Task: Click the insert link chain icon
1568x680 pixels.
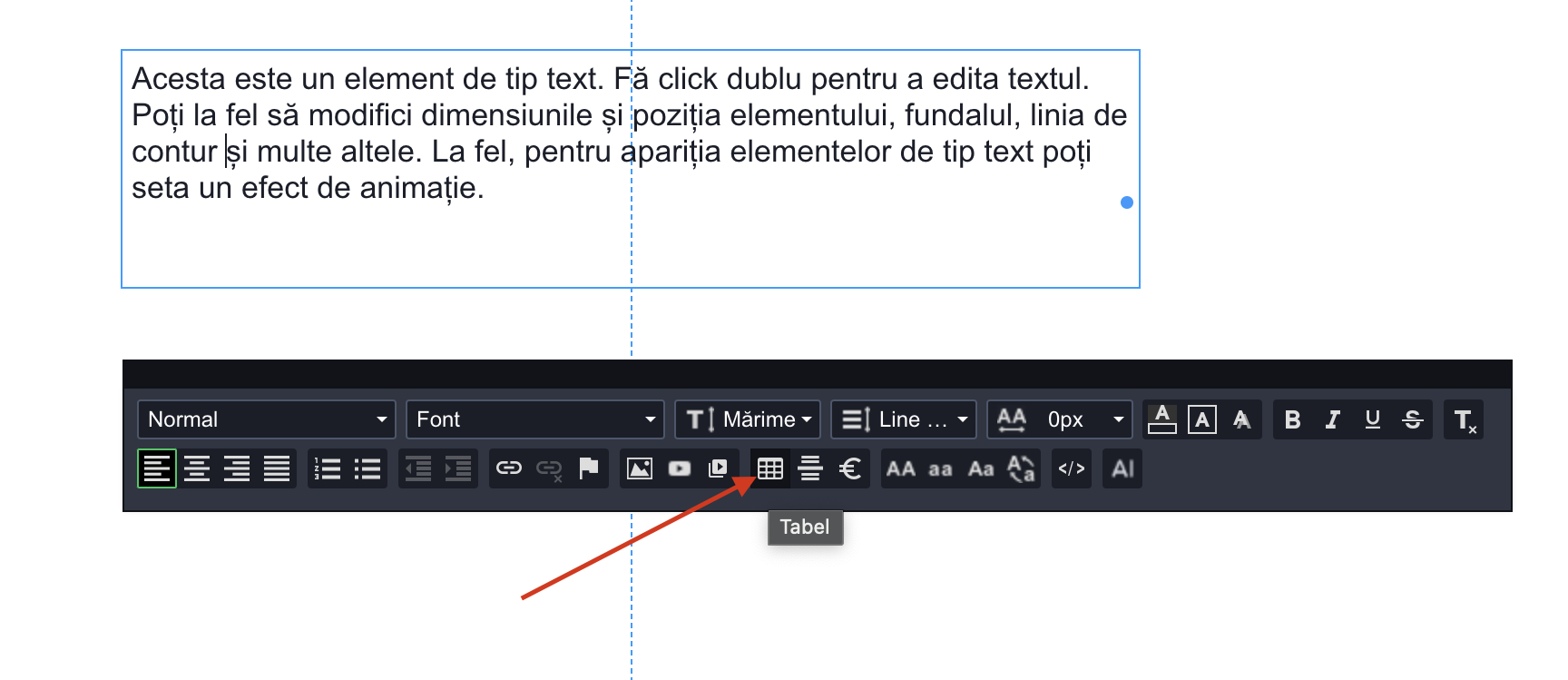Action: [x=509, y=468]
